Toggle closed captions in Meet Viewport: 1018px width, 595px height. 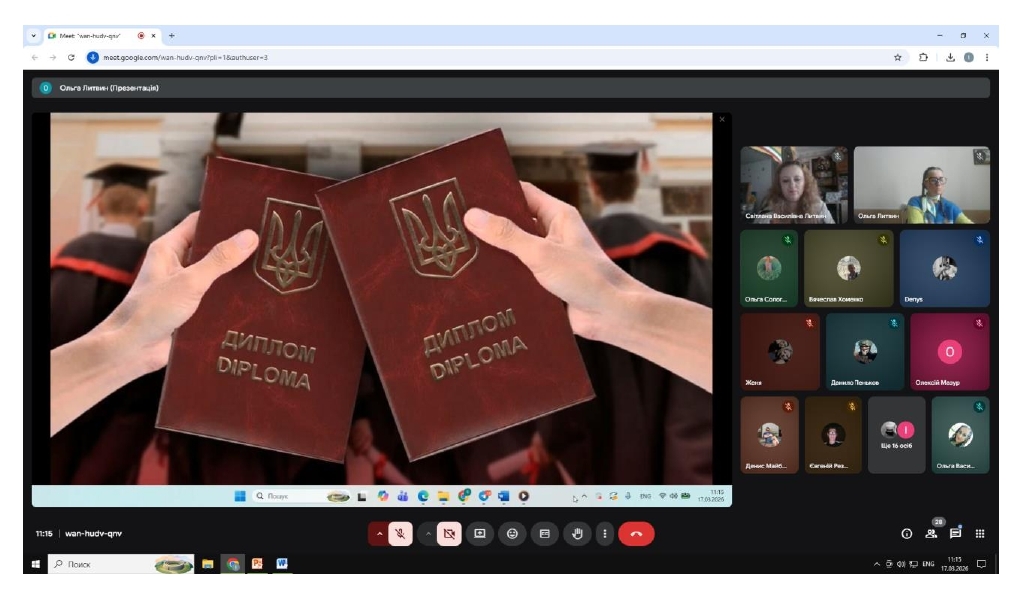coord(545,534)
